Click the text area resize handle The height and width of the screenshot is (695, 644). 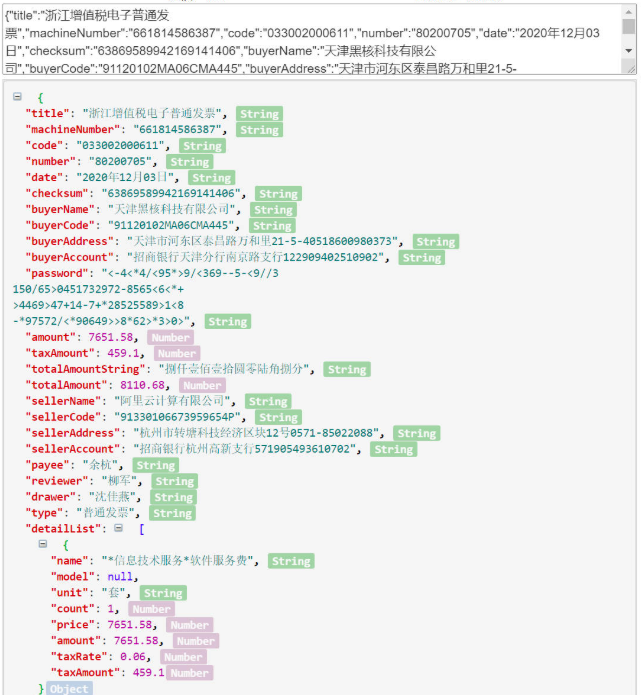[x=630, y=67]
